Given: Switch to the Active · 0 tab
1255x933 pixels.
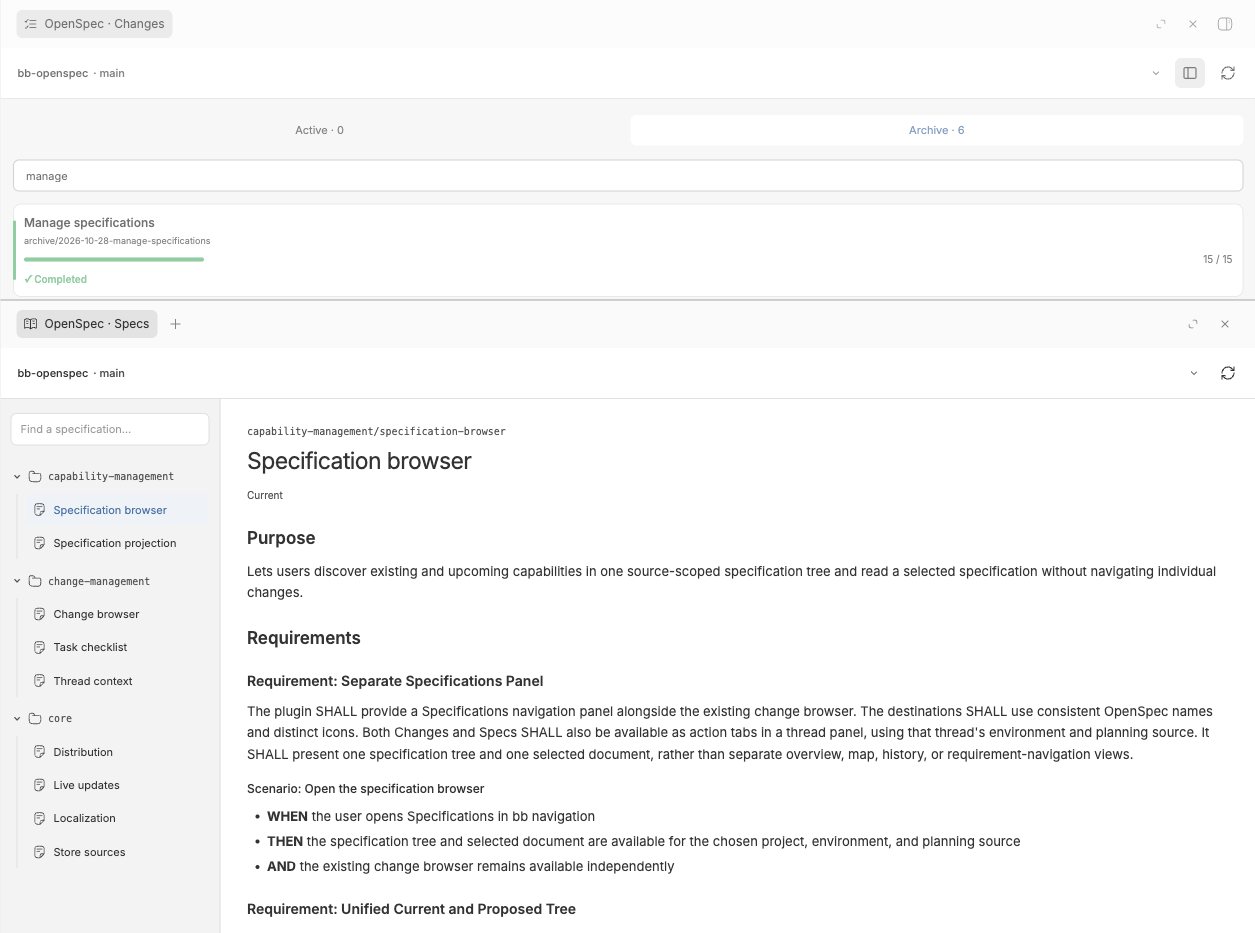Looking at the screenshot, I should [319, 130].
